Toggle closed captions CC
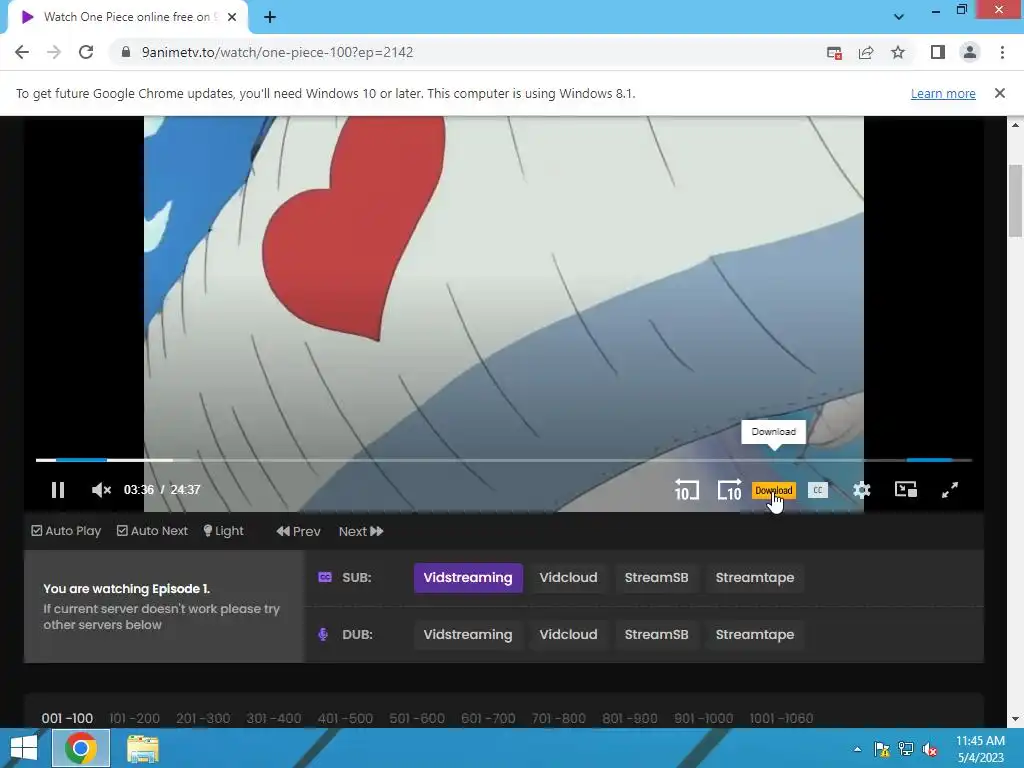Image resolution: width=1024 pixels, height=768 pixels. 818,490
